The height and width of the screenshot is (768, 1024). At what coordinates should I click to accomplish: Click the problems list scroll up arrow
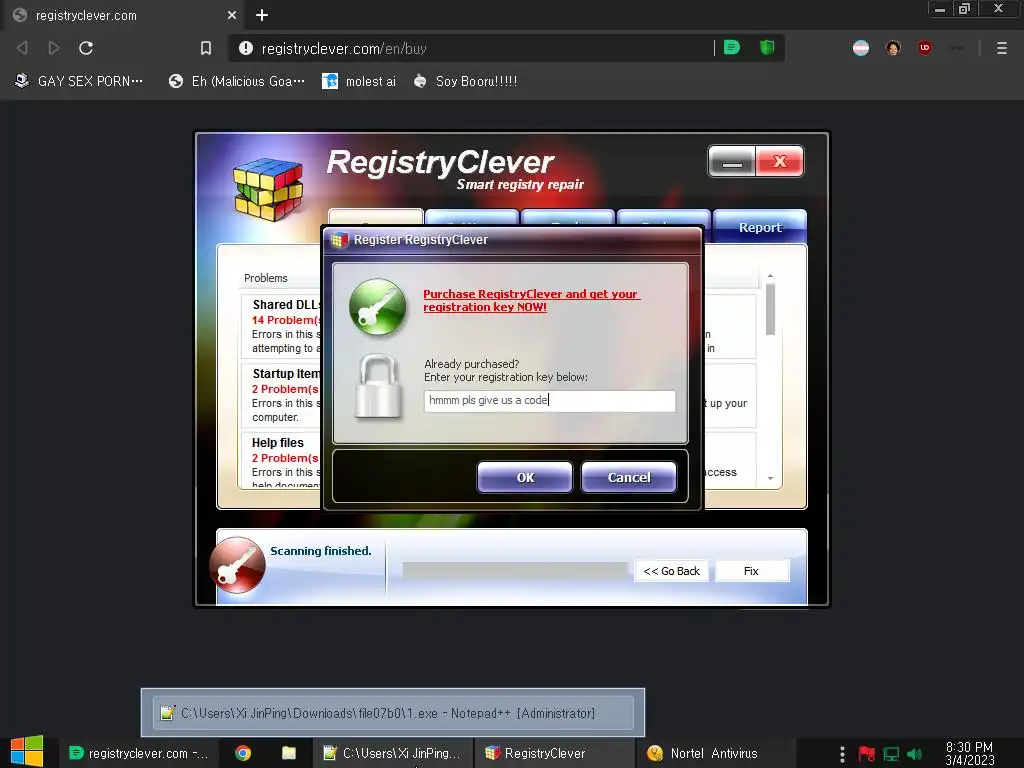pos(771,276)
